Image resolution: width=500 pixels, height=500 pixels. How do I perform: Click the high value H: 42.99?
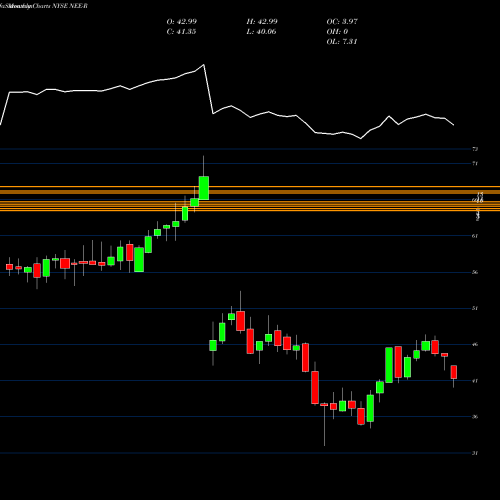262,22
